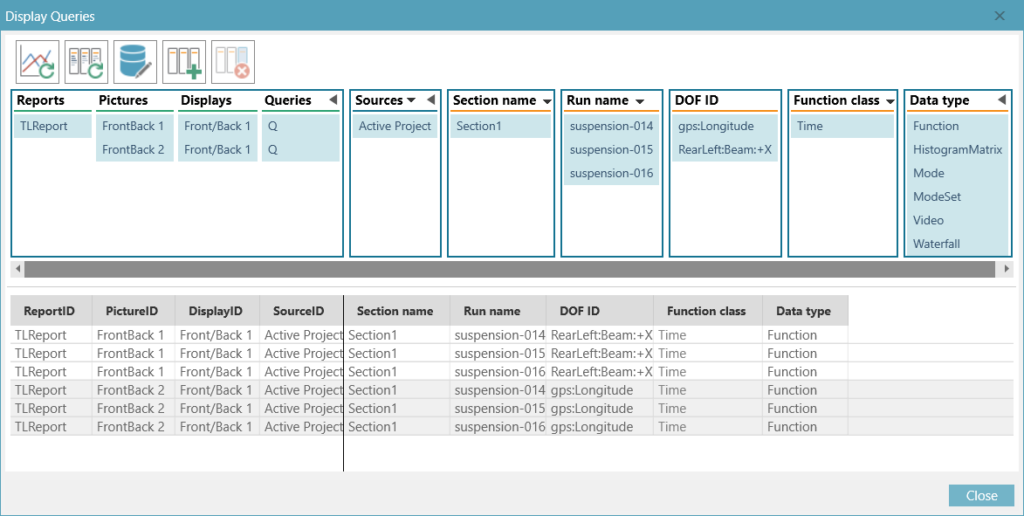Click the refresh query columns icon
The image size is (1024, 516).
pyautogui.click(x=86, y=62)
